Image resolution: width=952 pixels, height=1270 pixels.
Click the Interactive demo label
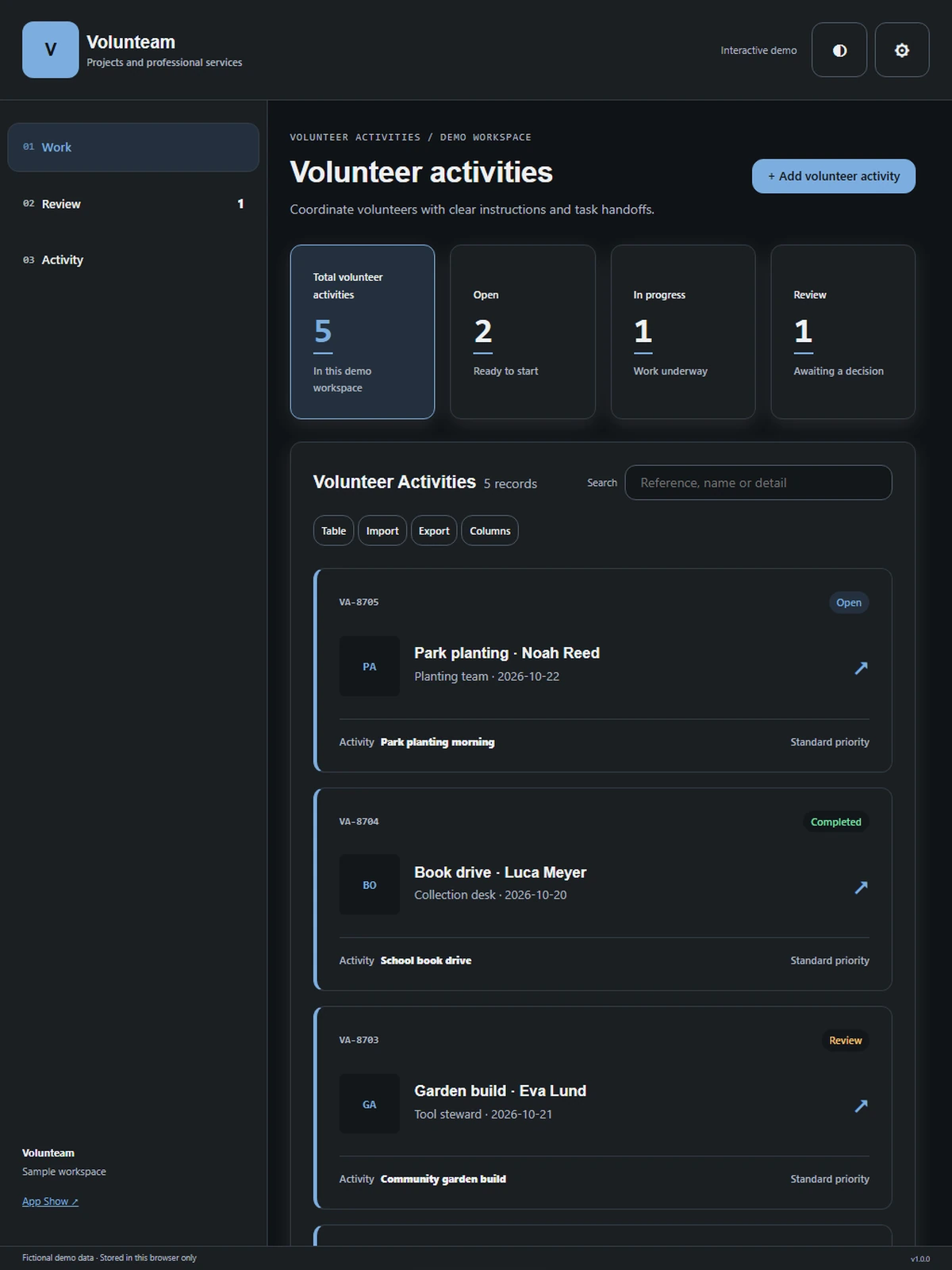[x=758, y=50]
